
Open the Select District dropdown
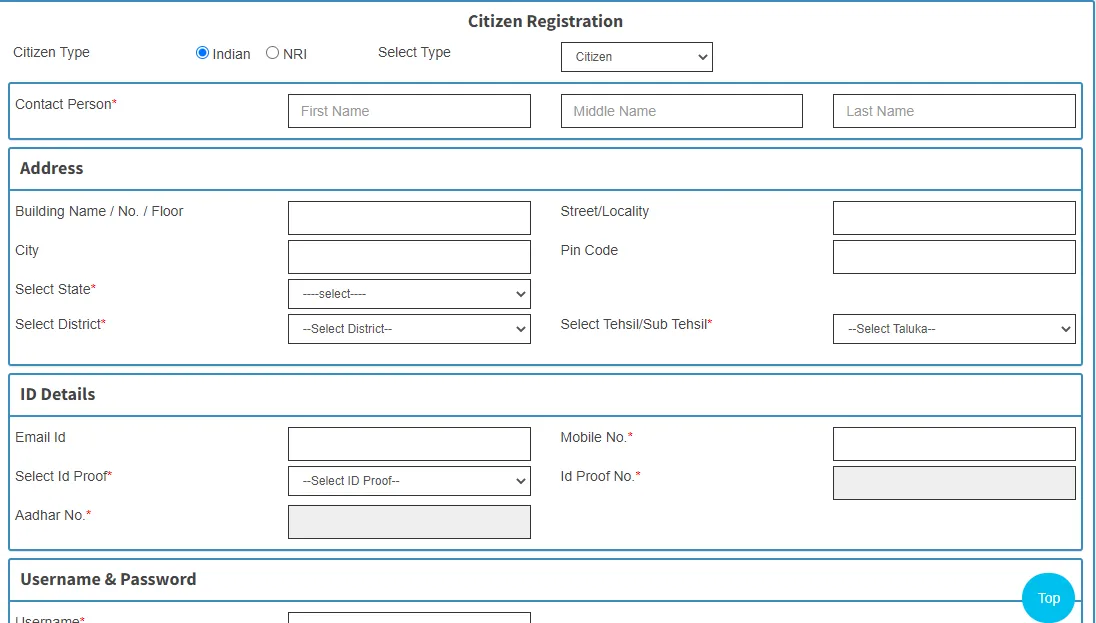pyautogui.click(x=409, y=329)
